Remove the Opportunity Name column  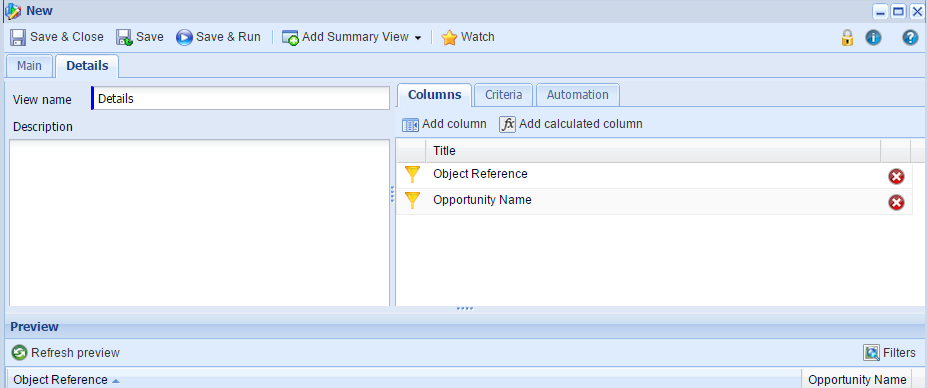[896, 202]
